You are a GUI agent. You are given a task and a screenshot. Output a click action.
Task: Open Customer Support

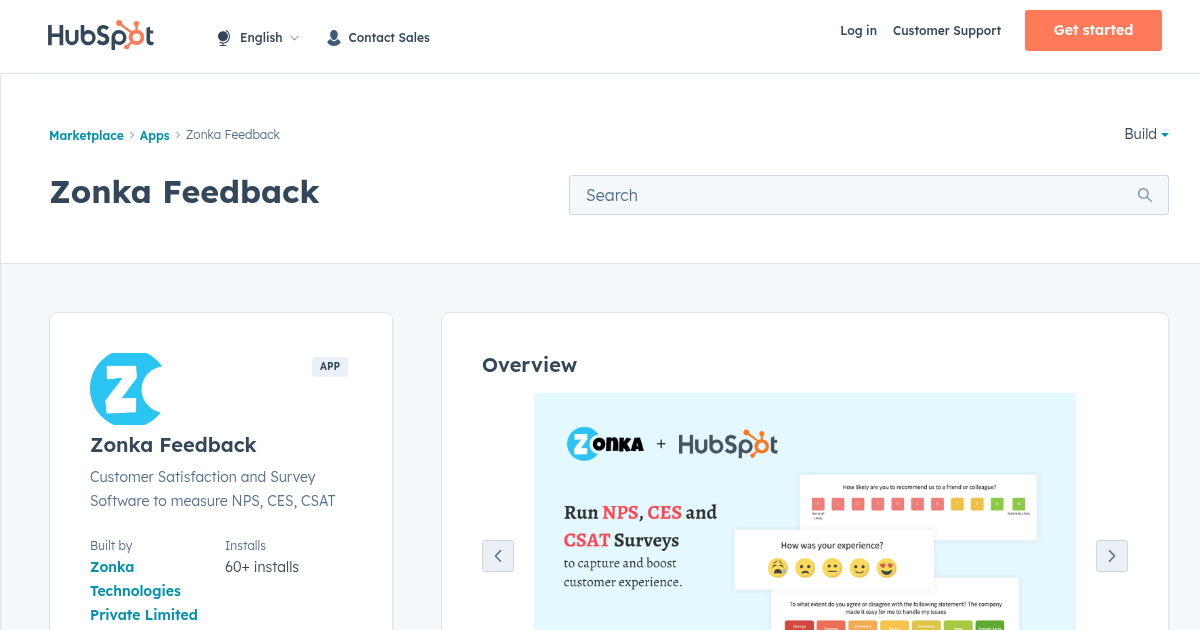[947, 31]
